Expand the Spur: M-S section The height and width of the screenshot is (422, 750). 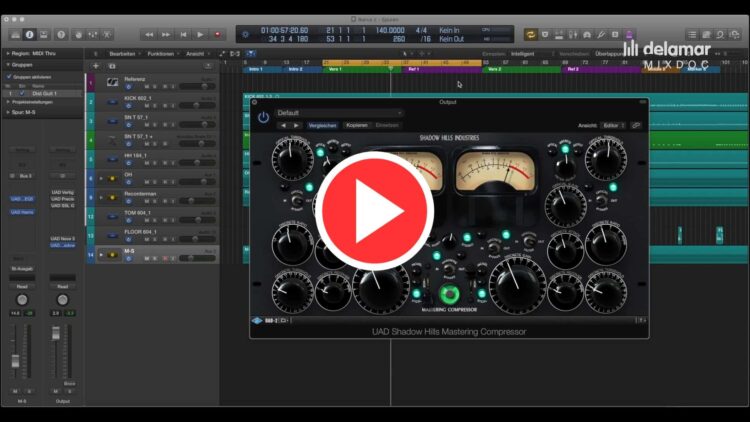pyautogui.click(x=8, y=112)
